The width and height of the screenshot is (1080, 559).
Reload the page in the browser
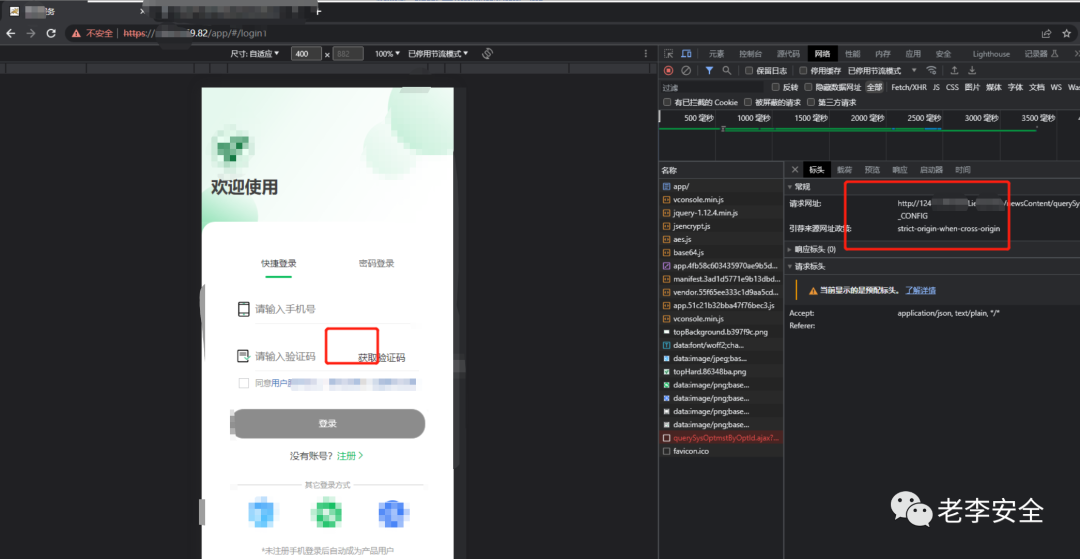[x=54, y=33]
